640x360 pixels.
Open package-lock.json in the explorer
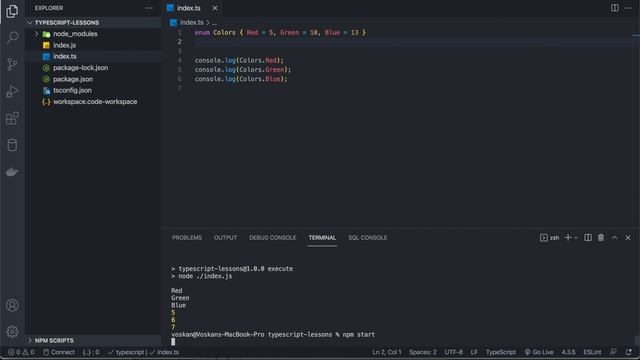pos(80,68)
